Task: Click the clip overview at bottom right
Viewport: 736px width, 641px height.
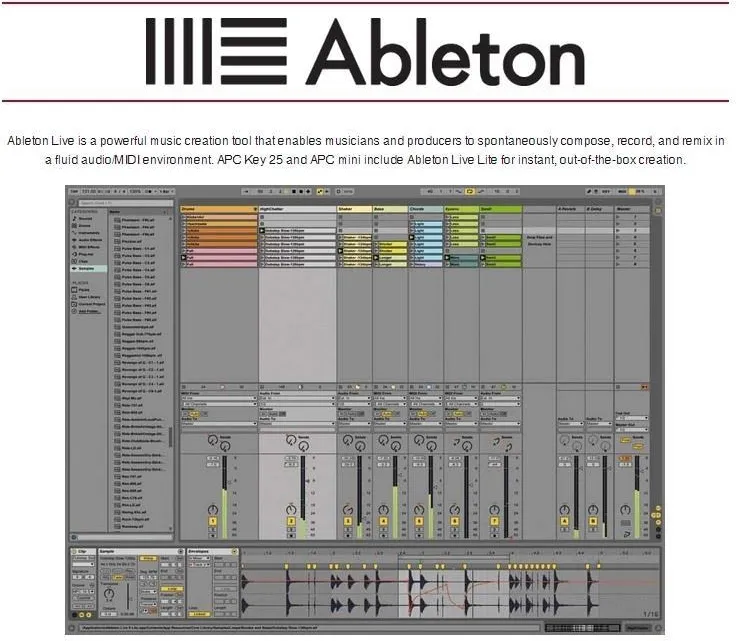Action: [581, 628]
